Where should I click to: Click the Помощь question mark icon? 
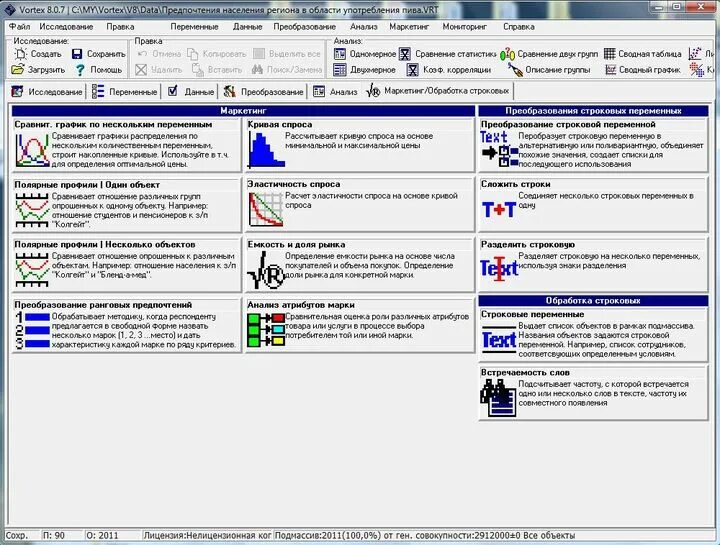click(x=80, y=70)
